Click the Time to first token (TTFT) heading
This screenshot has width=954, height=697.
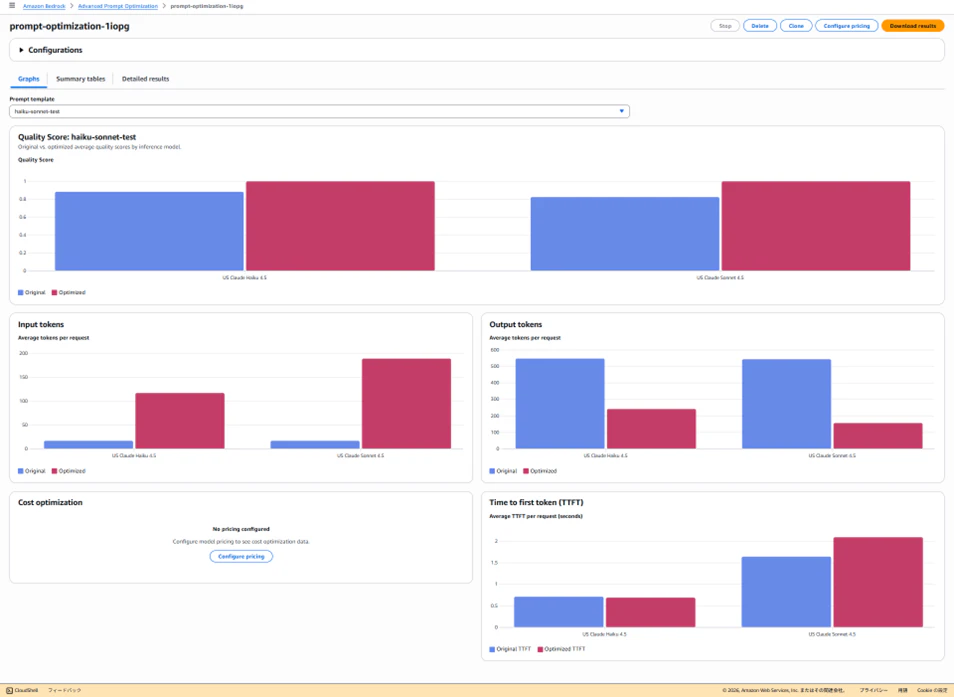point(536,502)
